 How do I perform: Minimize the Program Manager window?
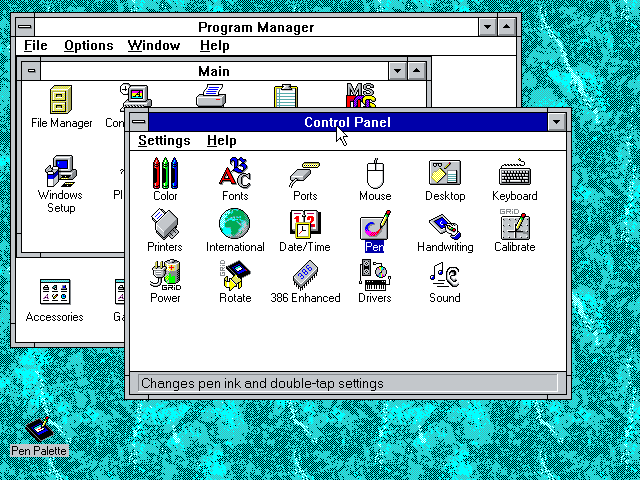(487, 27)
